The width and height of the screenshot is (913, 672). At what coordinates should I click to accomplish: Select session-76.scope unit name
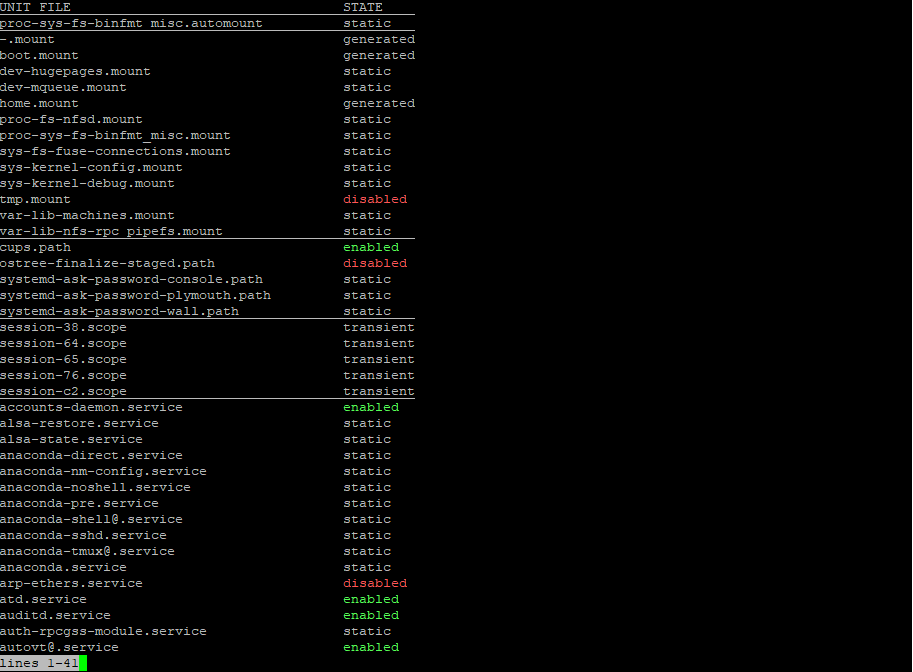[63, 376]
